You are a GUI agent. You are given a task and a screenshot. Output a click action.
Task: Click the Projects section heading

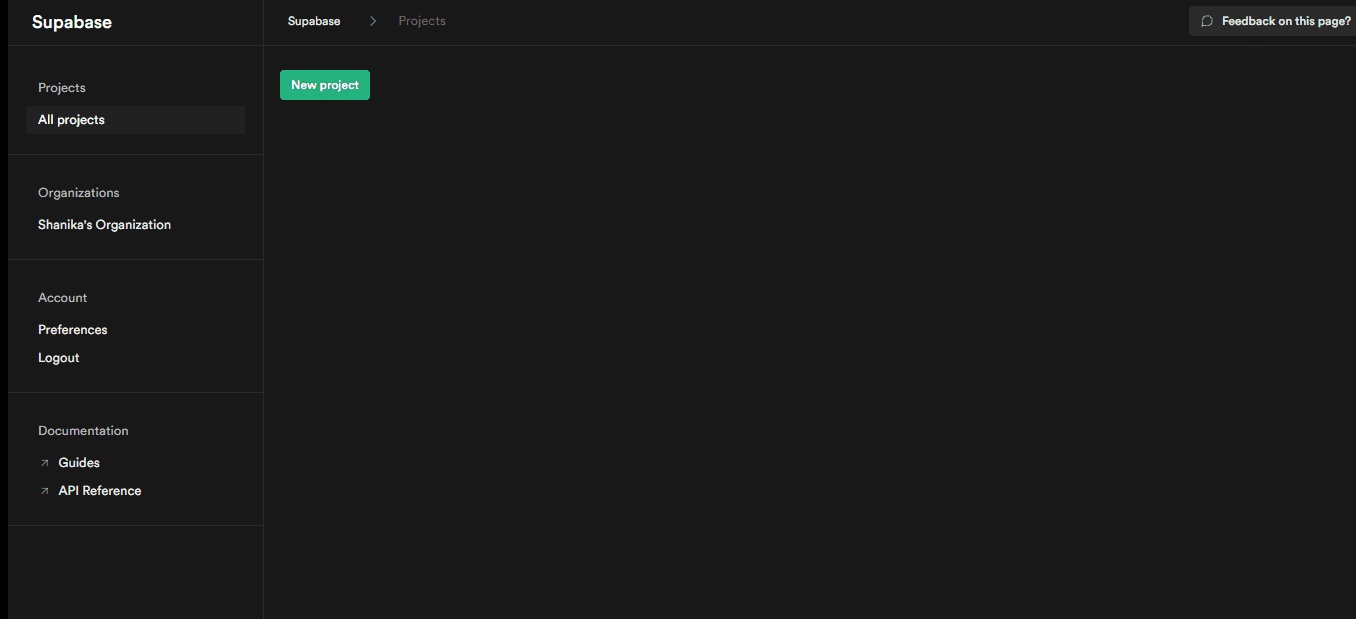click(x=62, y=88)
